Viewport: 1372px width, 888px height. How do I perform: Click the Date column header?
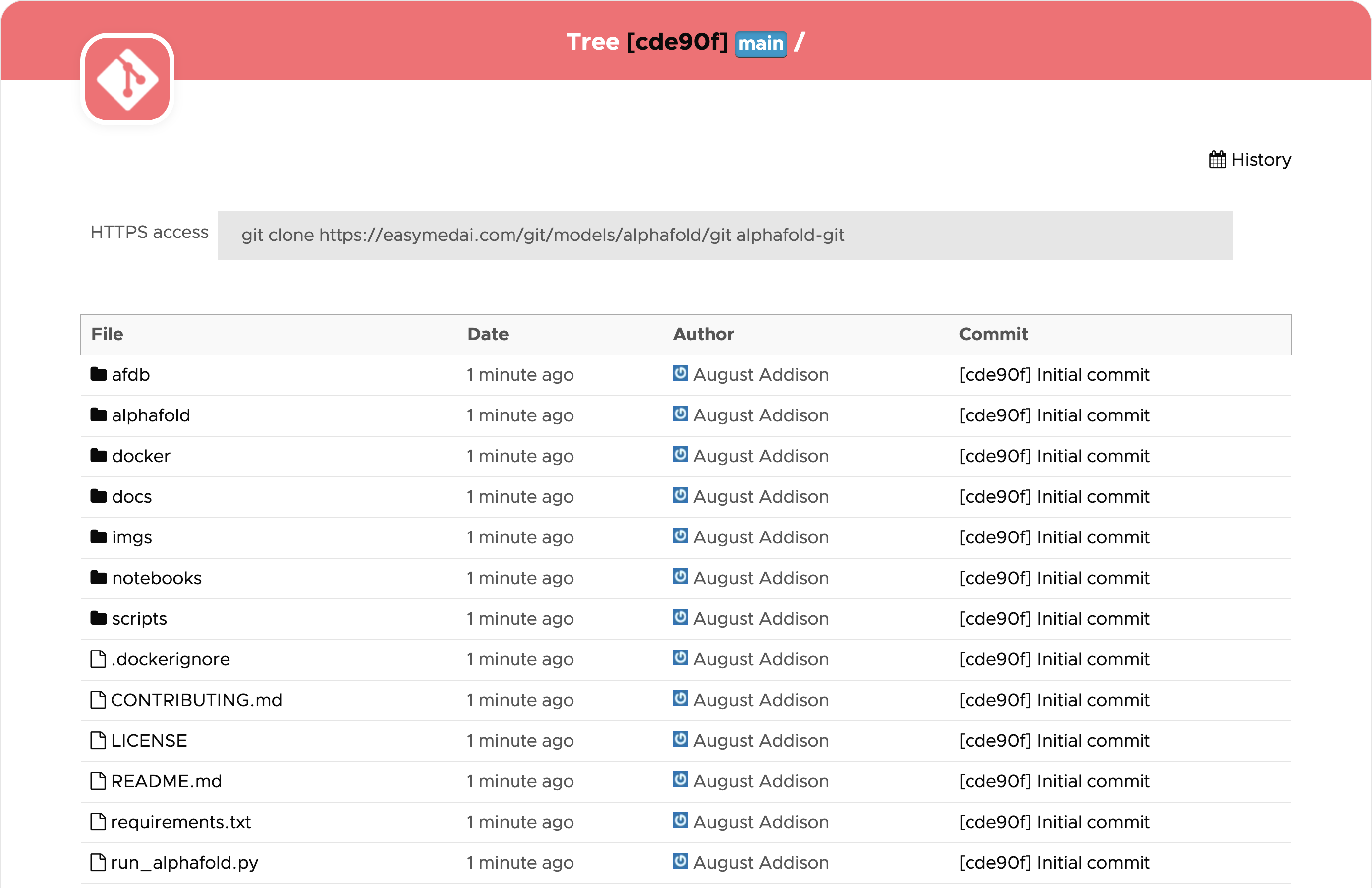click(488, 334)
